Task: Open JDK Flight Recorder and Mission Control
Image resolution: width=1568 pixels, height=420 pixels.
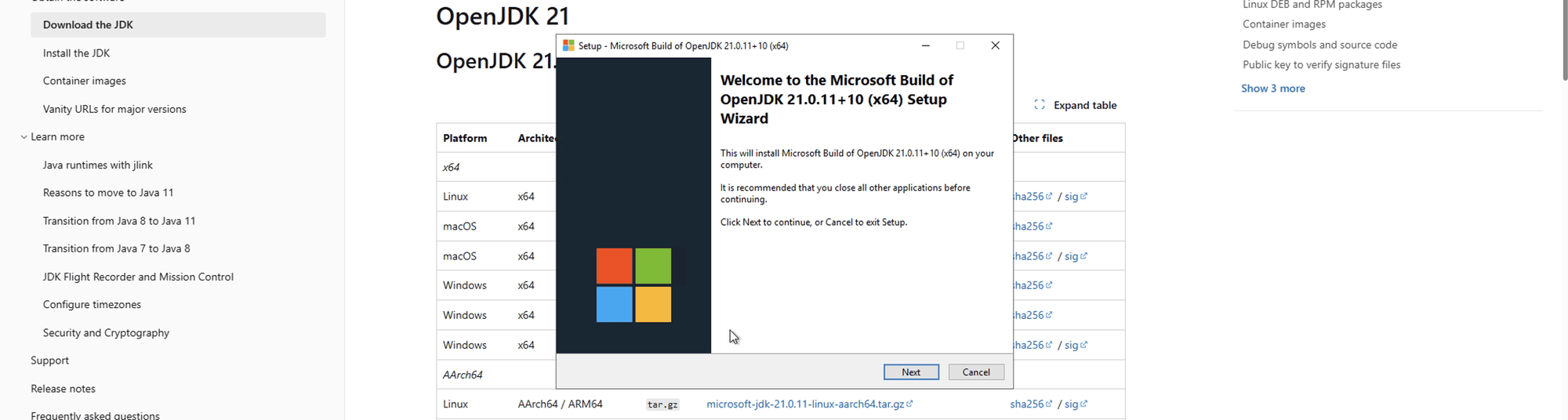Action: click(x=138, y=277)
